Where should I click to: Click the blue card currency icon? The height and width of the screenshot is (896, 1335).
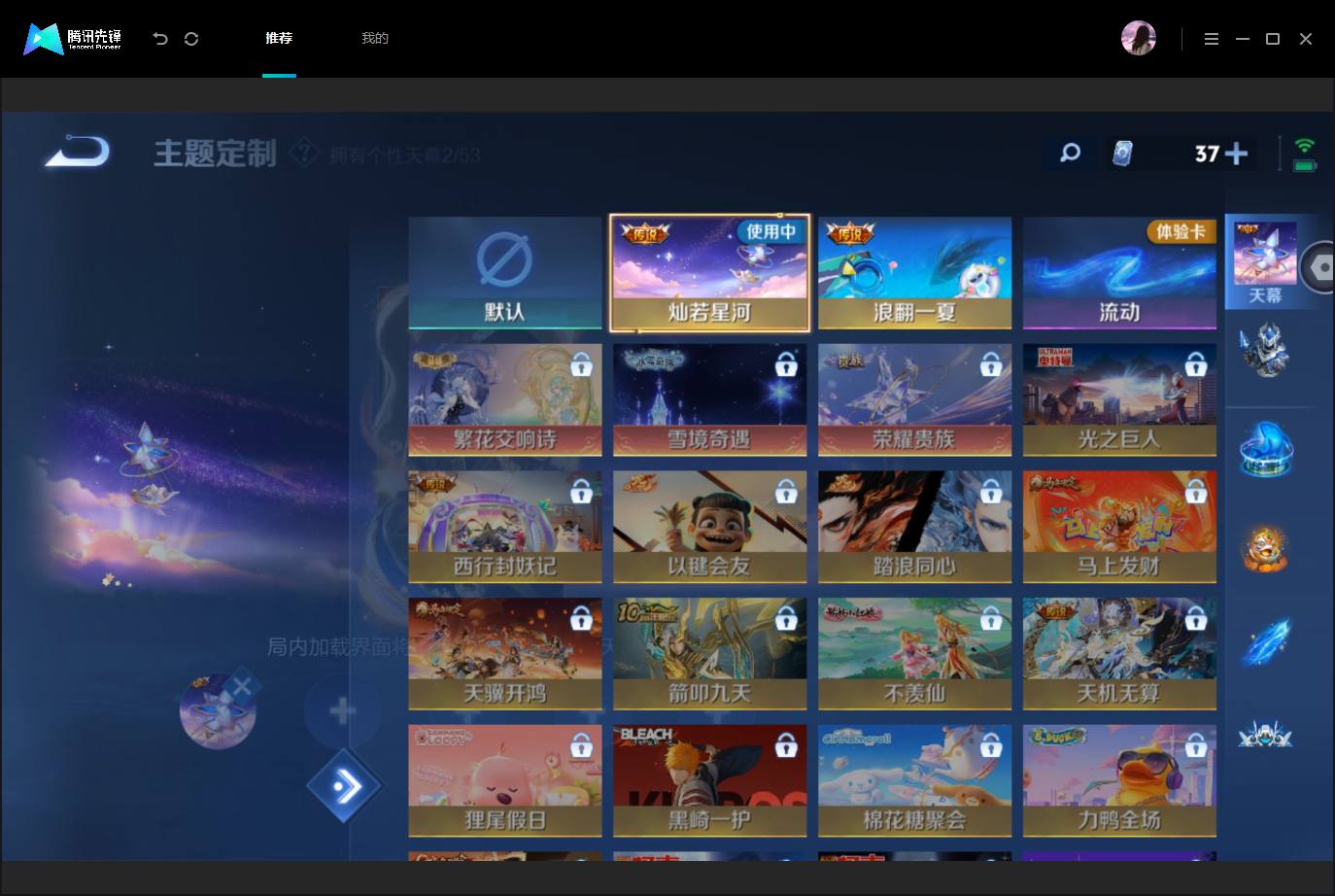tap(1123, 154)
